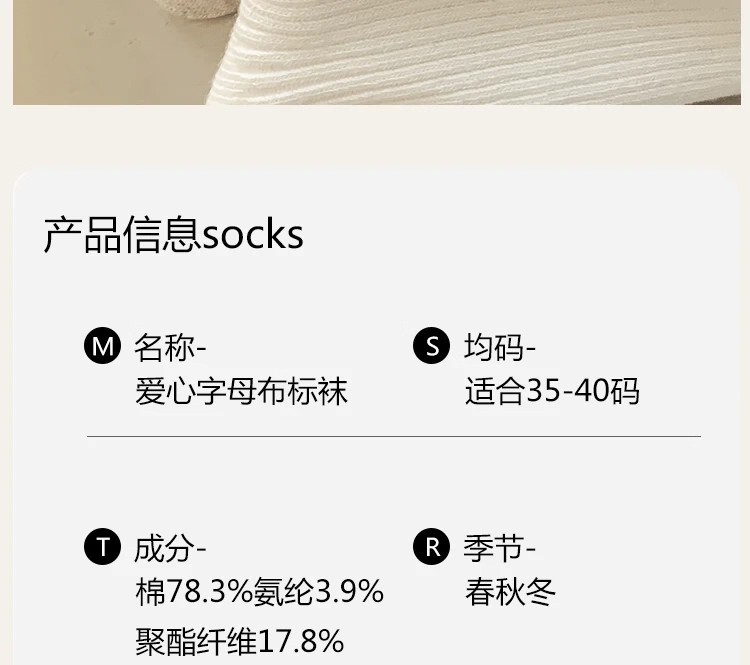The width and height of the screenshot is (750, 665).
Task: Click the black R circle icon
Action: pyautogui.click(x=432, y=548)
